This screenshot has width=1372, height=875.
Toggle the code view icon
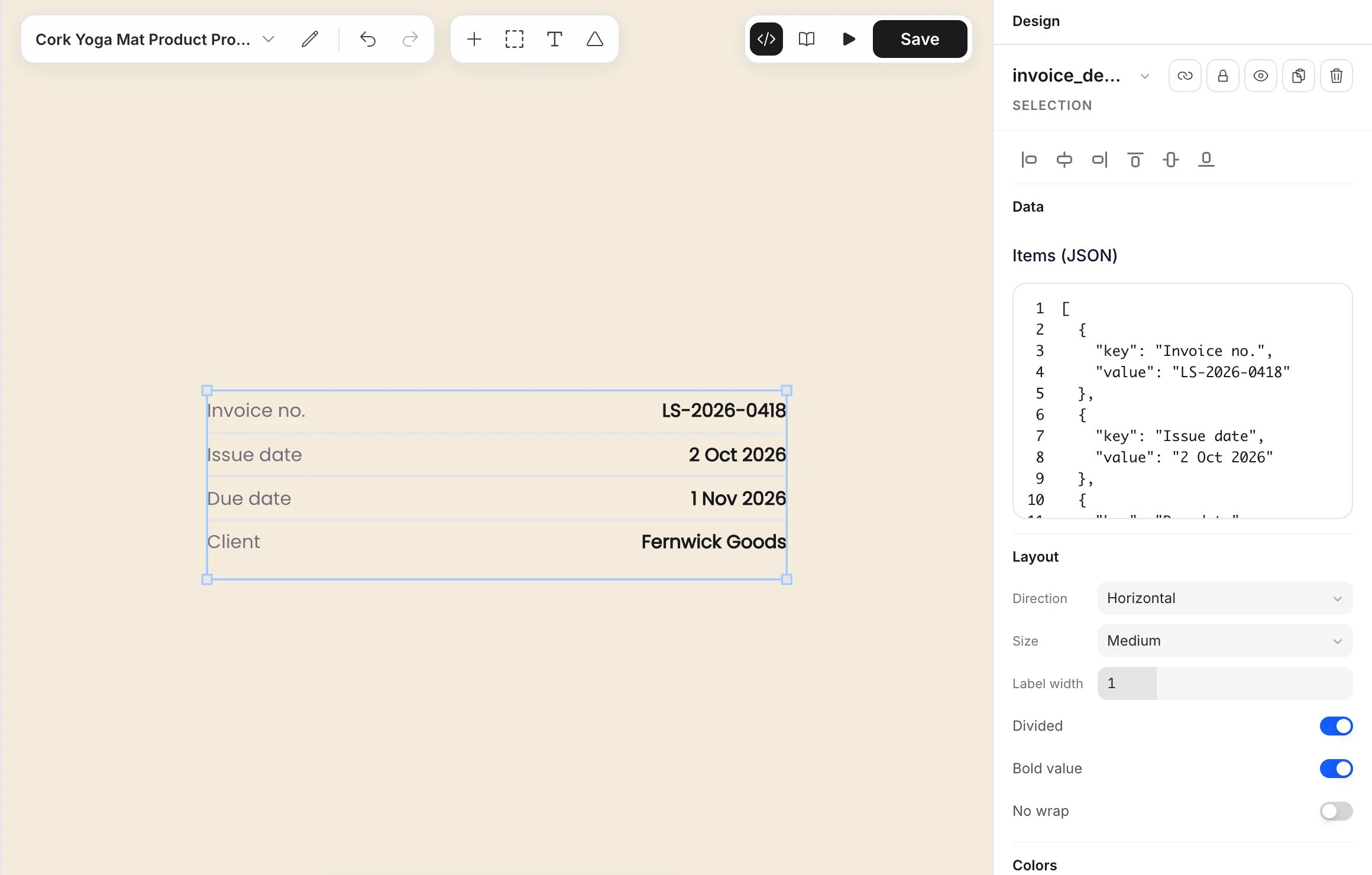pyautogui.click(x=766, y=39)
